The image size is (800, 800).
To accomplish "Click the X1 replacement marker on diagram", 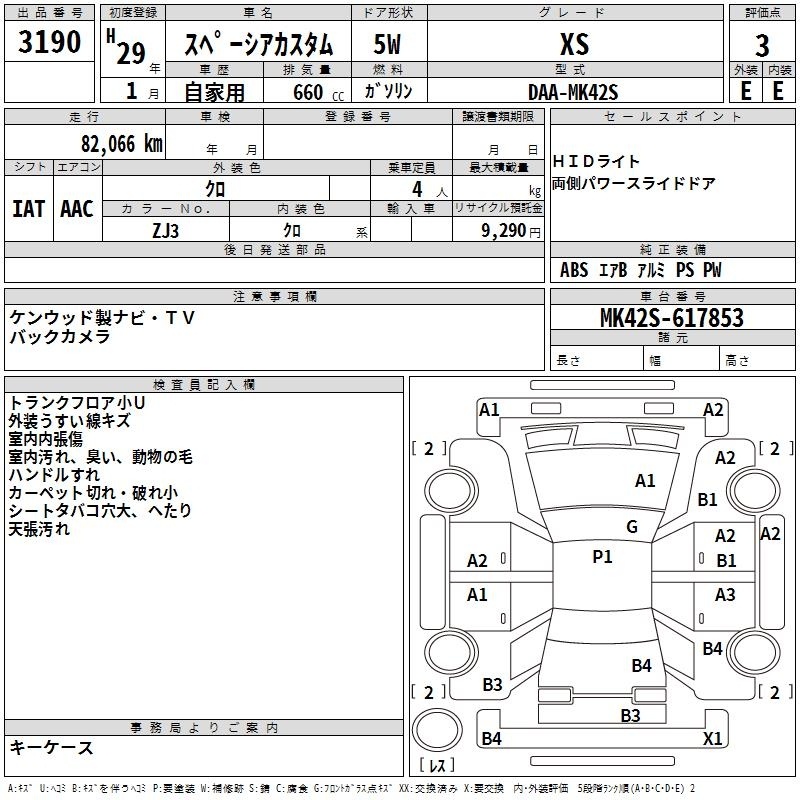I will click(712, 739).
